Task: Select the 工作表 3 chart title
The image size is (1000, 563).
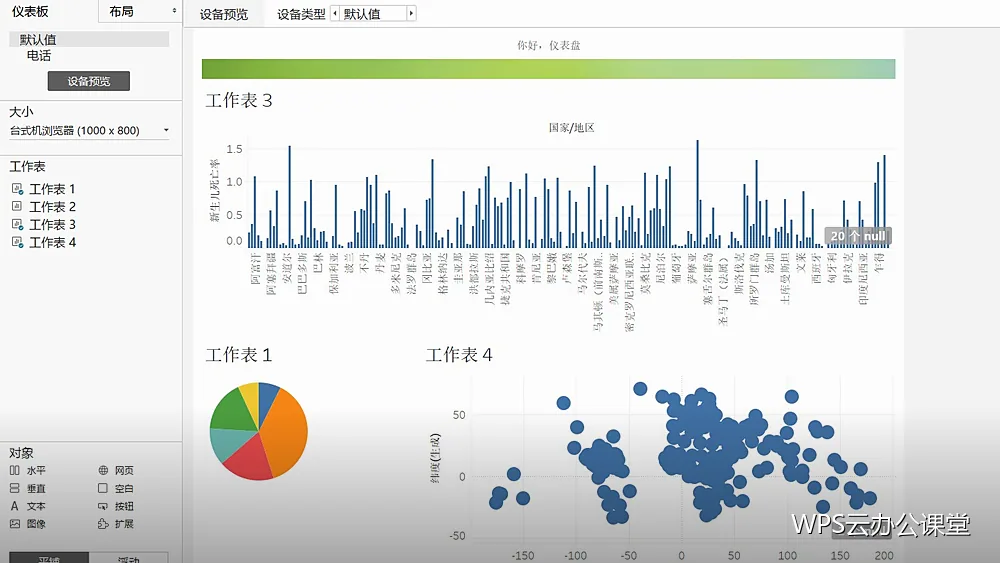Action: (x=239, y=100)
